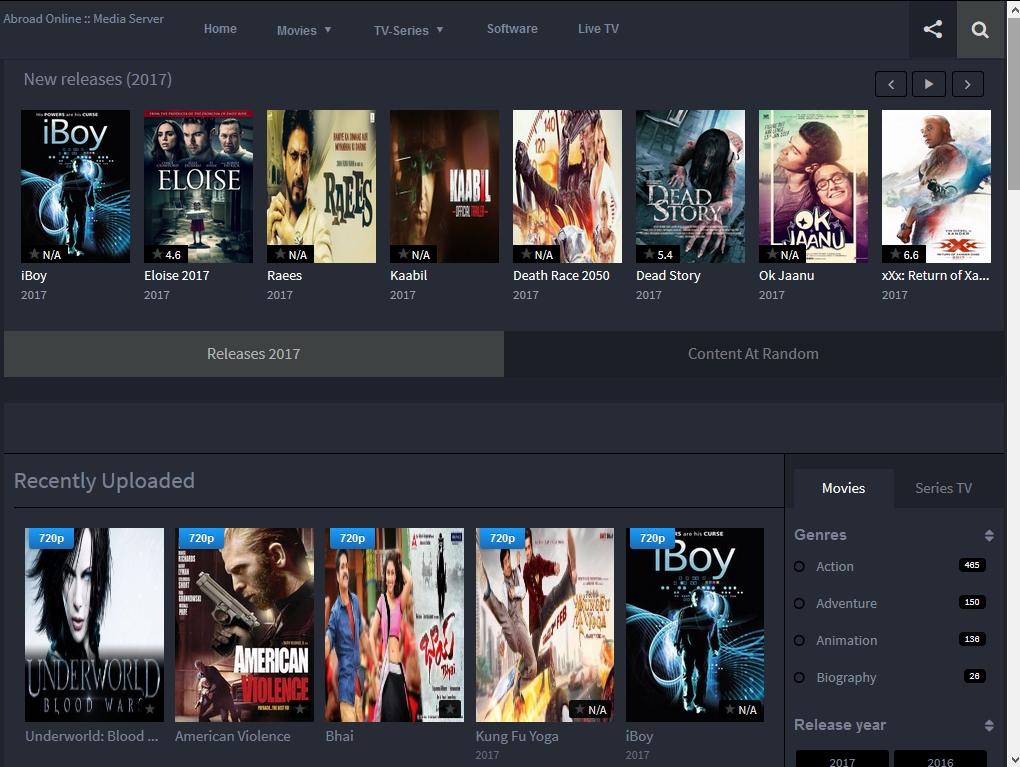Open the search magnifier icon

tap(980, 29)
